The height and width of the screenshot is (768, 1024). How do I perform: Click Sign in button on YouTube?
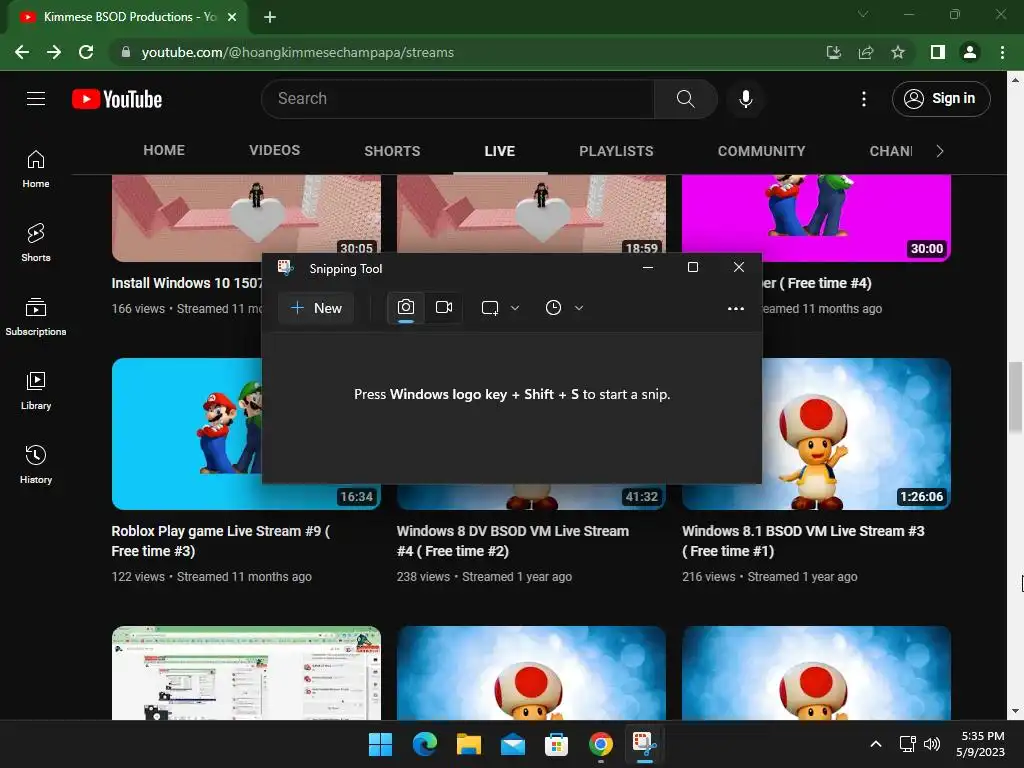tap(941, 99)
